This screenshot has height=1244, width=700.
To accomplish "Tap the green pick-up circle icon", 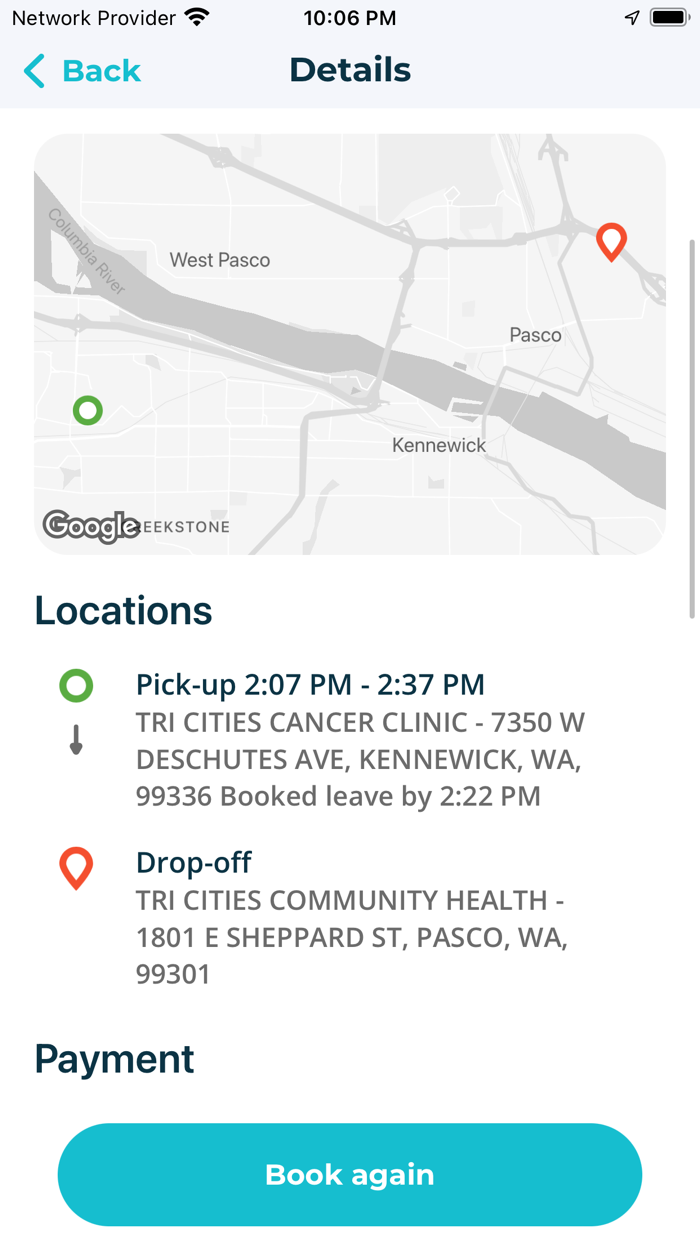I will point(76,685).
